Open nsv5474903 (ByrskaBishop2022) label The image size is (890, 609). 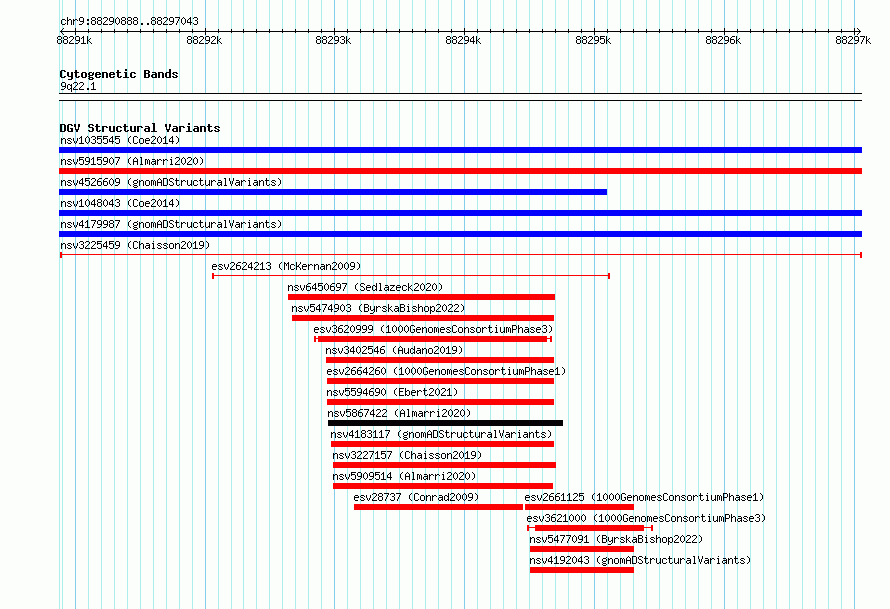point(378,308)
